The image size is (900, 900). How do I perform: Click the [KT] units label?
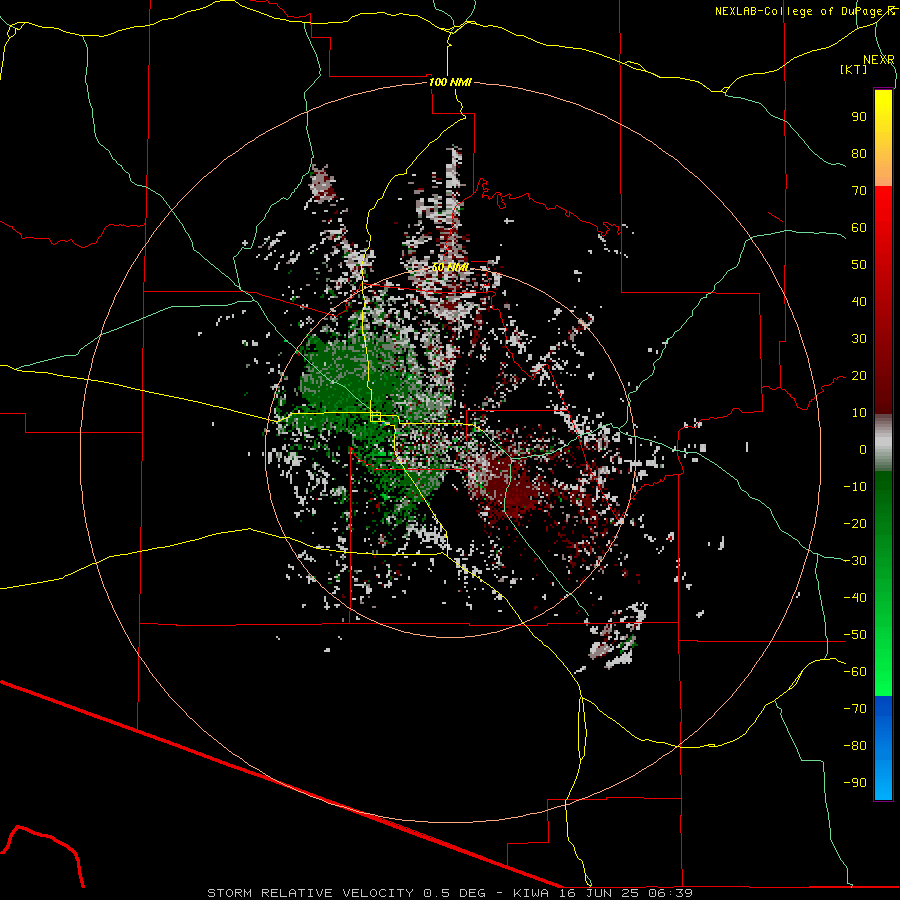[854, 69]
